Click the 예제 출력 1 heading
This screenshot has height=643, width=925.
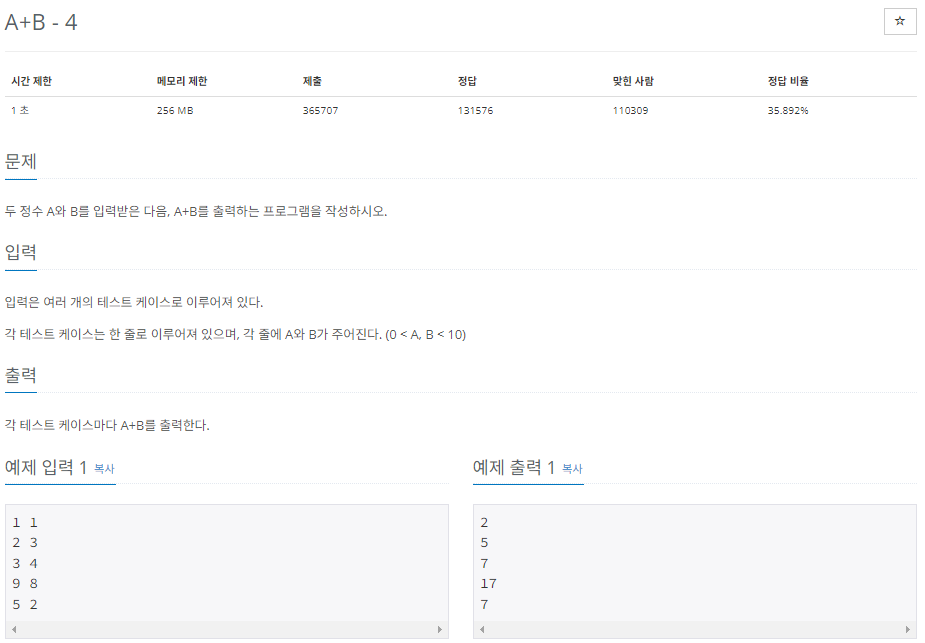514,468
